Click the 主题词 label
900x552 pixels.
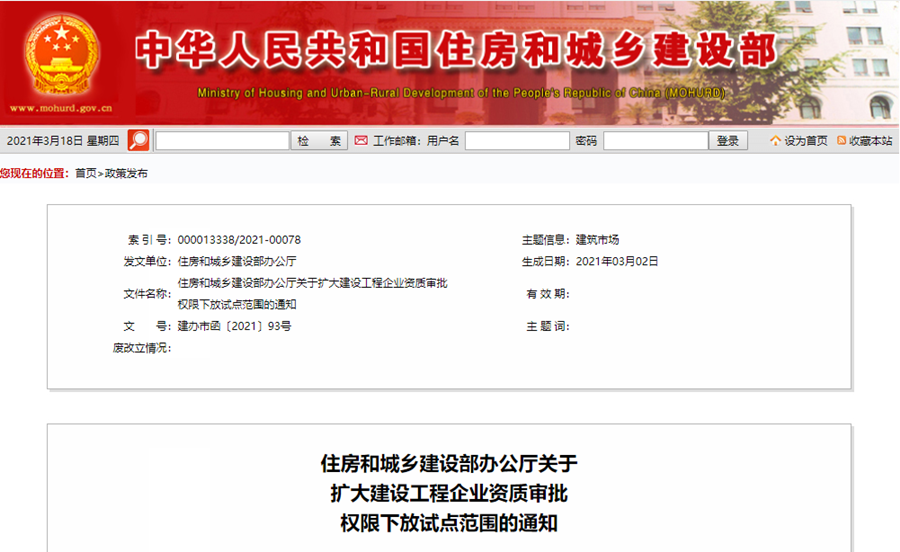[548, 326]
